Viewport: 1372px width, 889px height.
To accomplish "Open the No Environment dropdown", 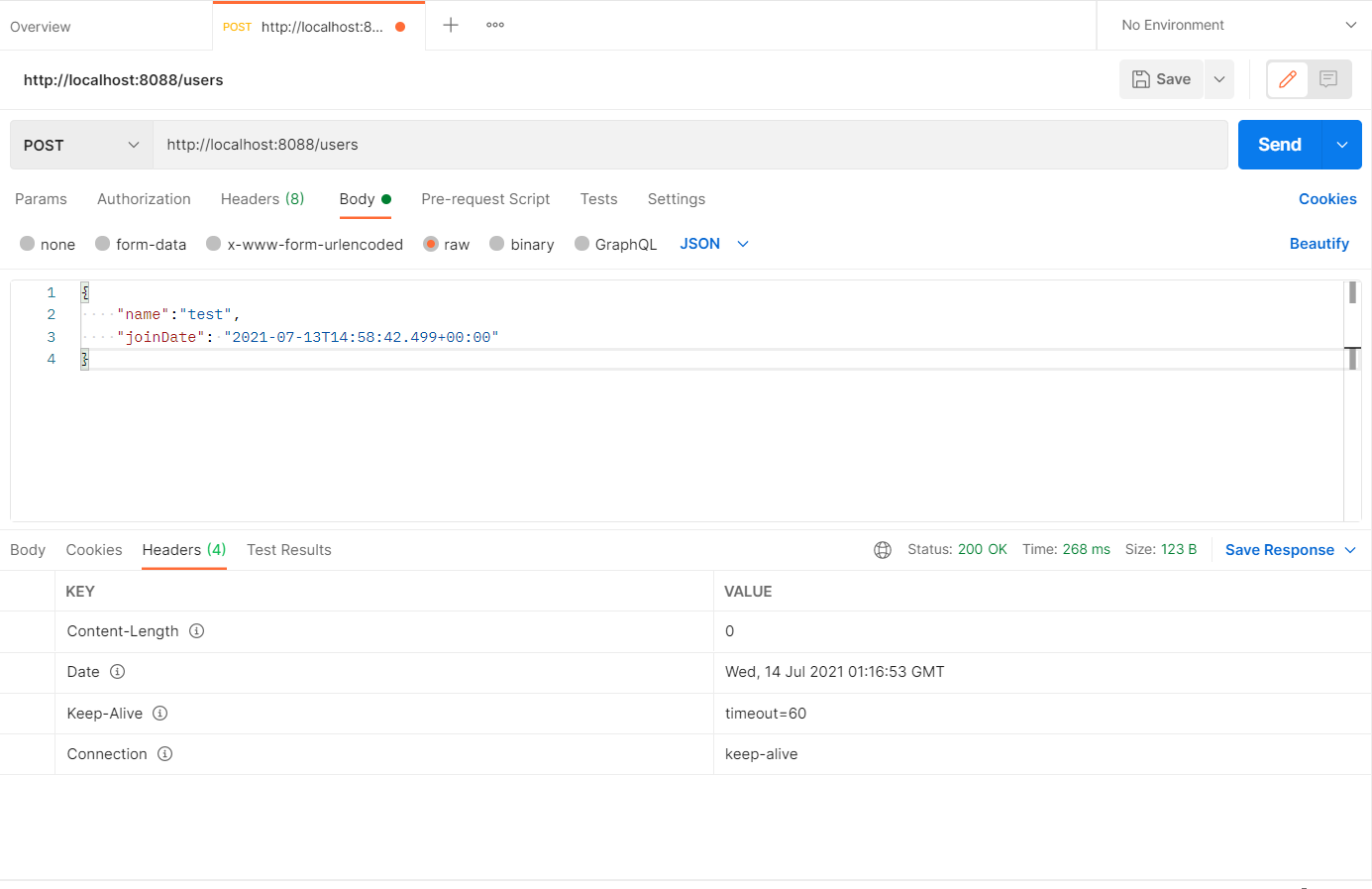I will click(x=1238, y=25).
